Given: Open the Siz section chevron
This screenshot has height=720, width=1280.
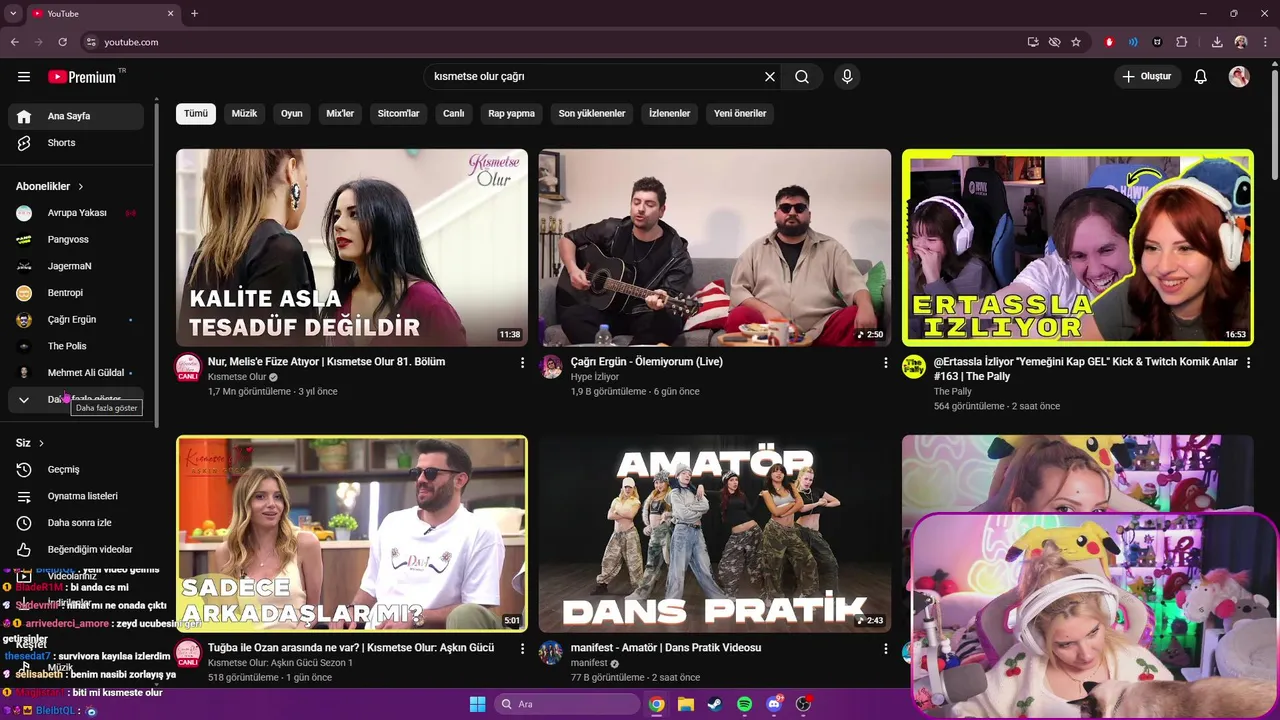Looking at the screenshot, I should tap(41, 443).
